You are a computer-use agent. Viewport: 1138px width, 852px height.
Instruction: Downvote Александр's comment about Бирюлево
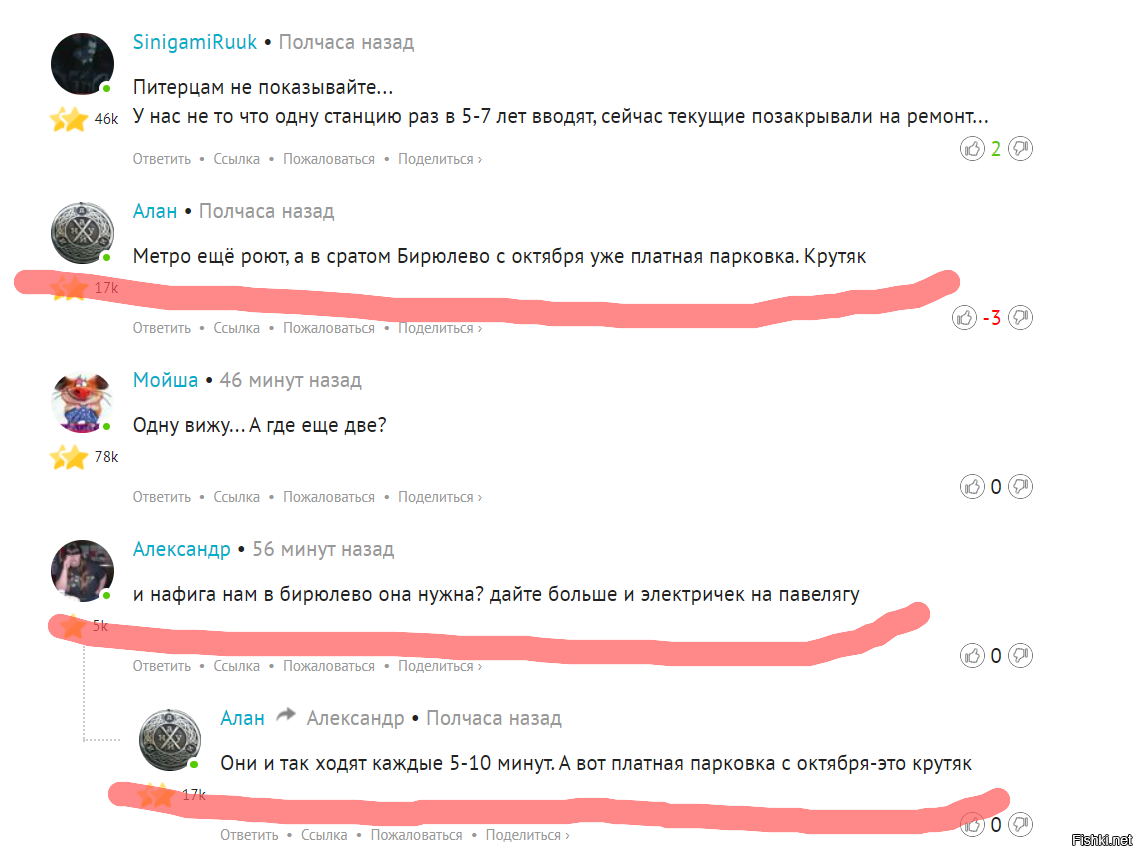(x=1020, y=655)
